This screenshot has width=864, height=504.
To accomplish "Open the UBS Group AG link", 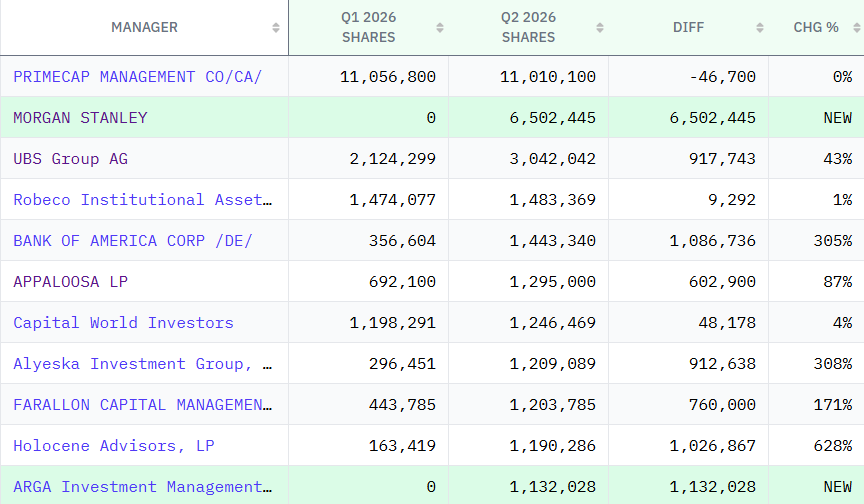I will (71, 159).
